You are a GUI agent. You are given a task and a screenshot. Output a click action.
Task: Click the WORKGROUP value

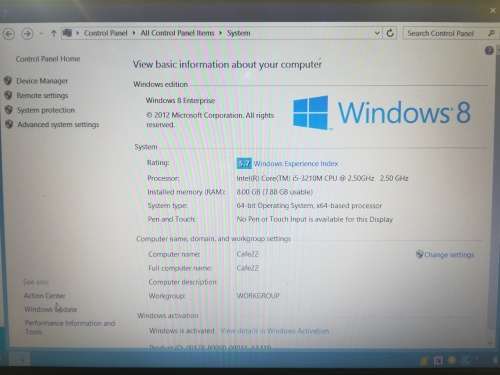258,296
